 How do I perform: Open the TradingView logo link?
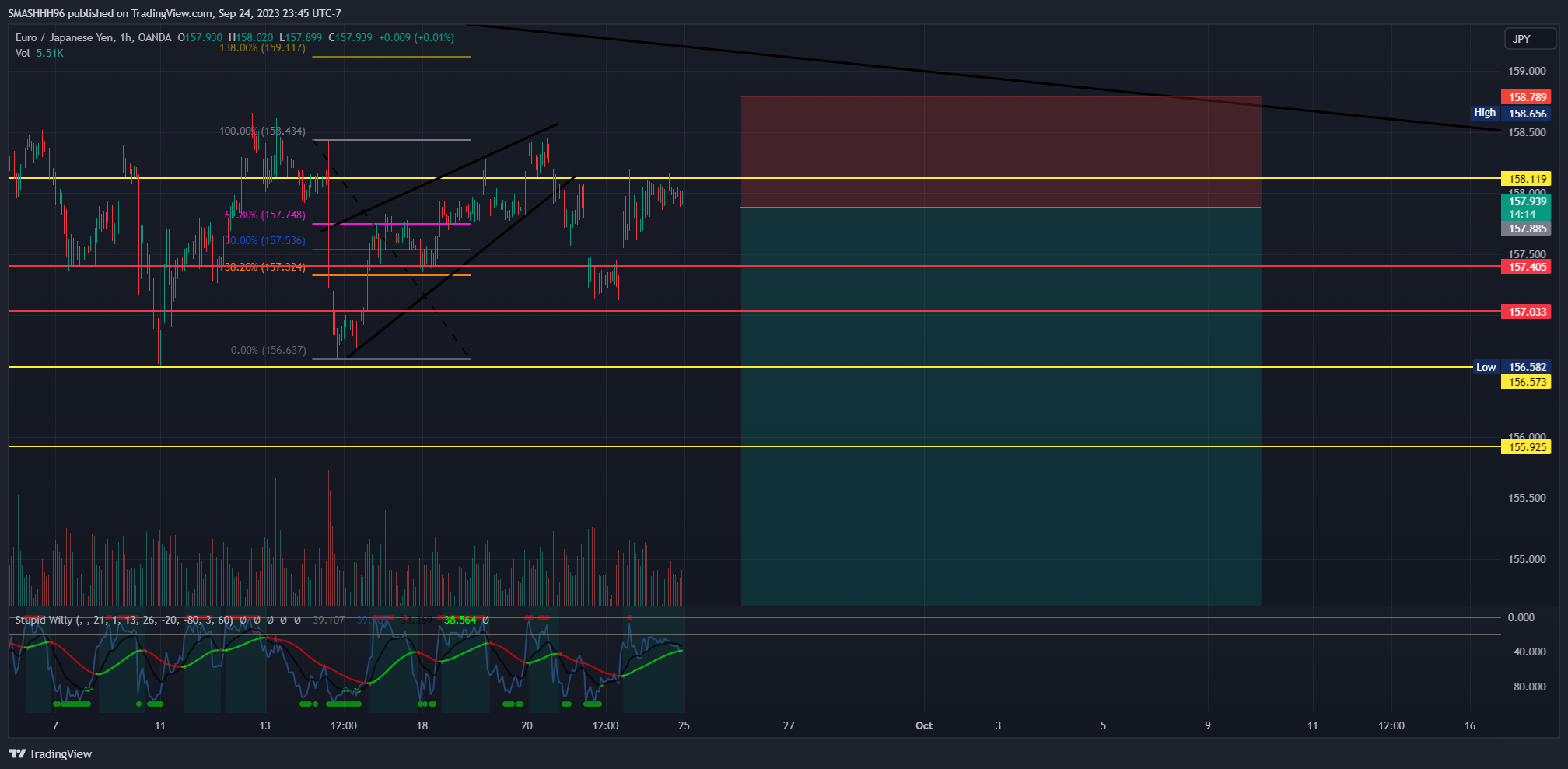[50, 753]
